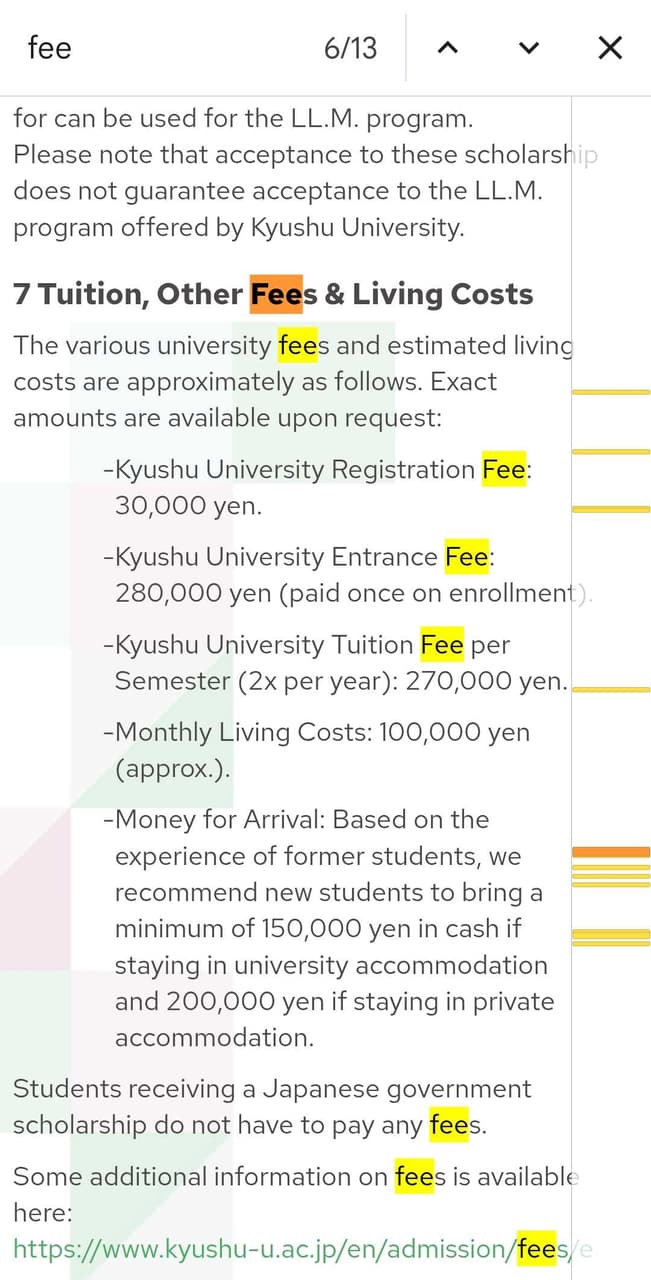651x1280 pixels.
Task: Go to previous search match arrow
Action: coord(449,48)
